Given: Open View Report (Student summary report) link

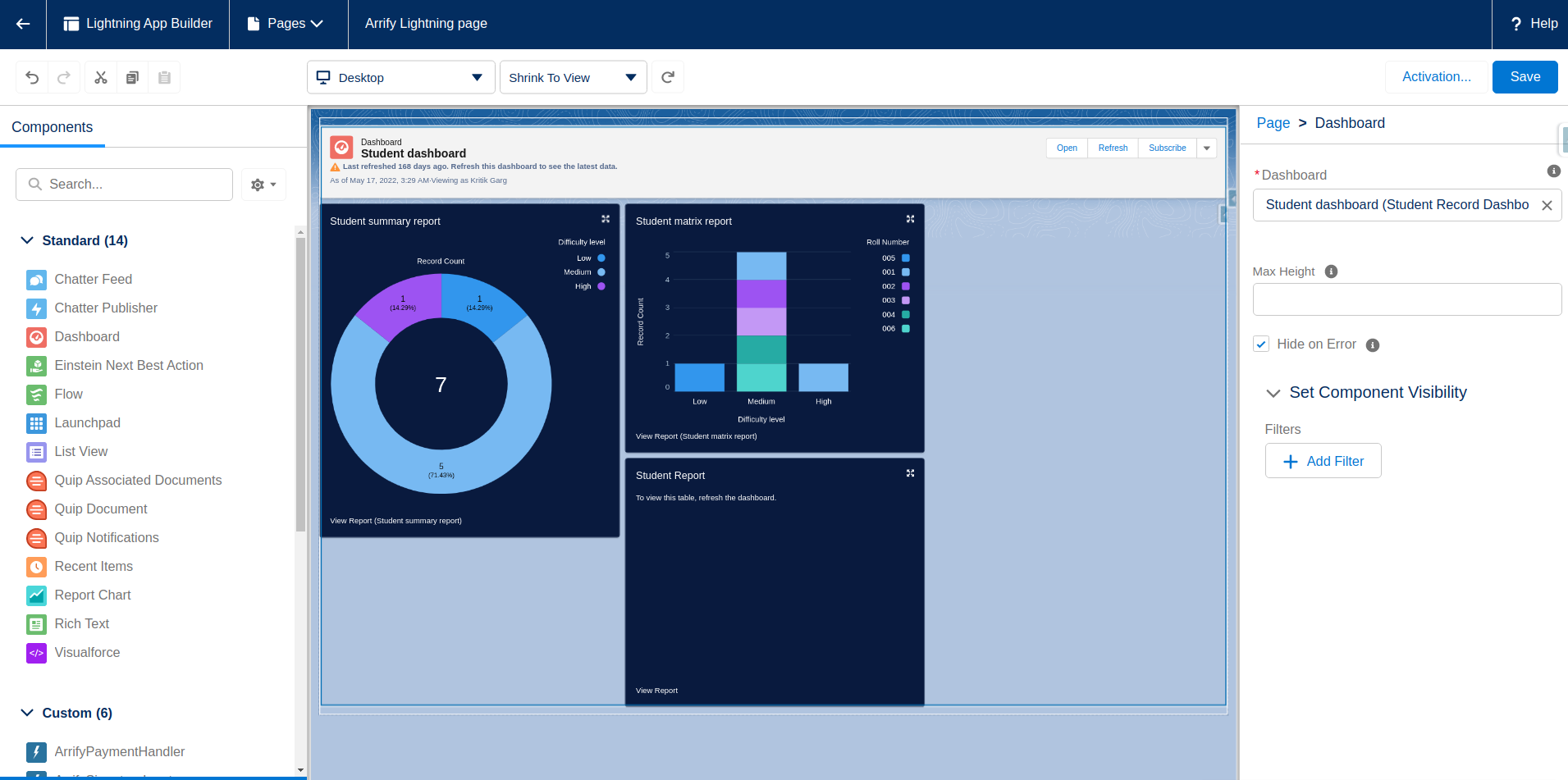Looking at the screenshot, I should 395,521.
